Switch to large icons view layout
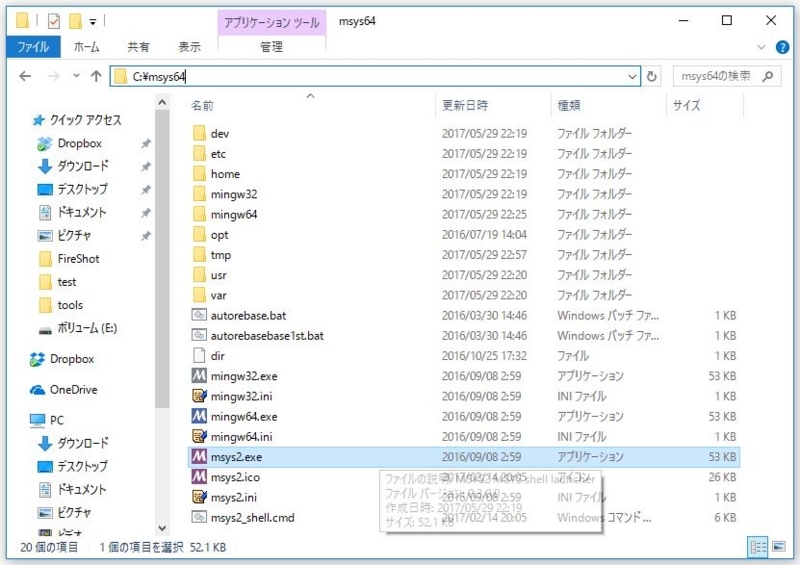The width and height of the screenshot is (800, 565). [779, 547]
